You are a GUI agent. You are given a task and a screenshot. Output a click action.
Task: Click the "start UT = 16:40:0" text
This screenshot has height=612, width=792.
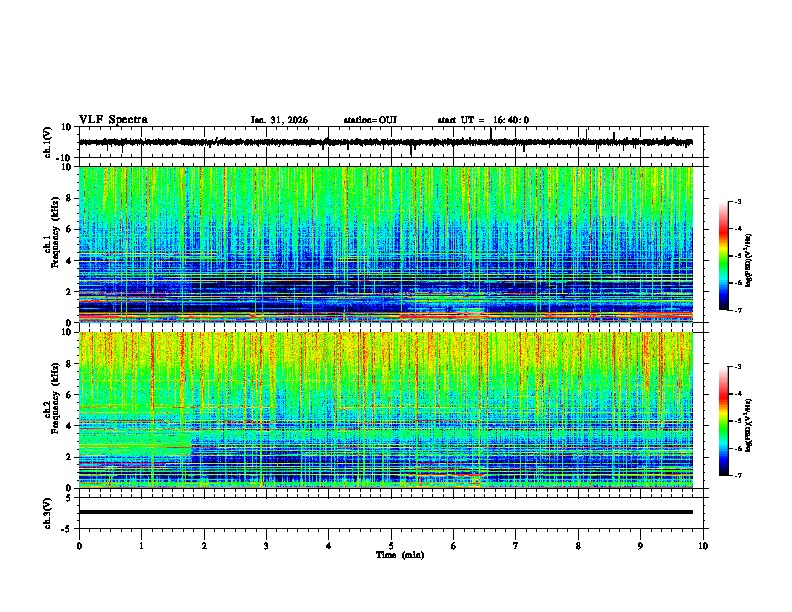(x=483, y=120)
